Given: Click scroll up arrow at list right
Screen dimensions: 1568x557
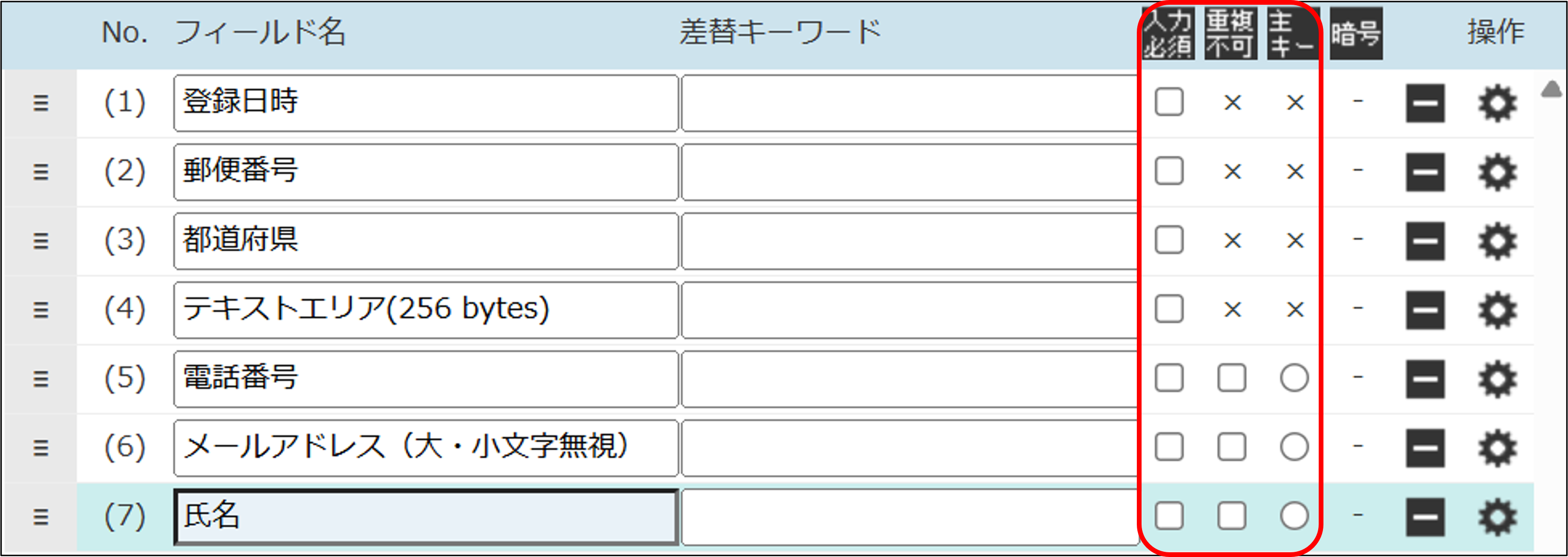Looking at the screenshot, I should (x=1551, y=90).
